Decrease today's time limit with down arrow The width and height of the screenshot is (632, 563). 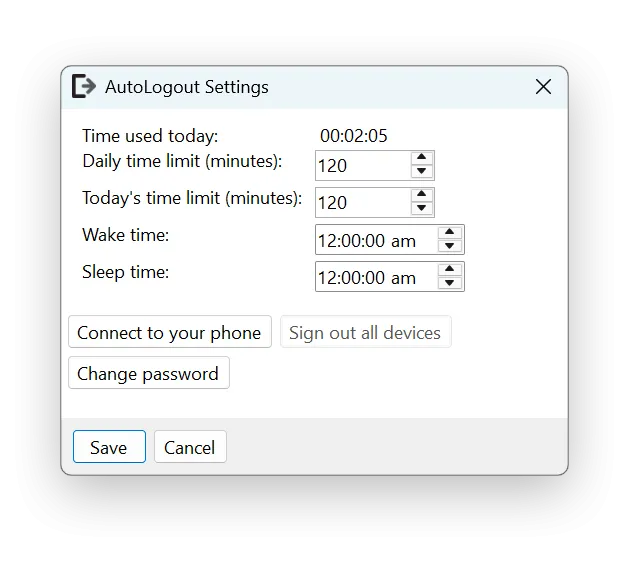click(x=422, y=209)
